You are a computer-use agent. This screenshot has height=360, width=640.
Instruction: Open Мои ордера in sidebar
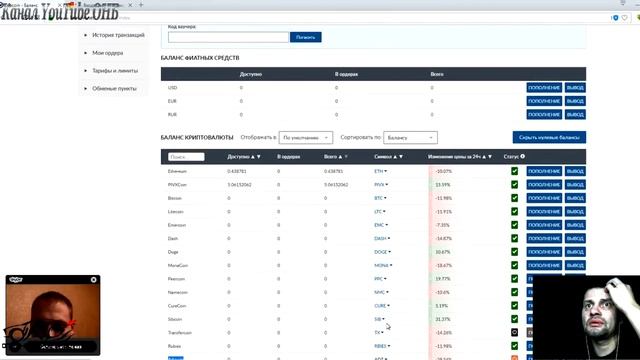(x=108, y=53)
